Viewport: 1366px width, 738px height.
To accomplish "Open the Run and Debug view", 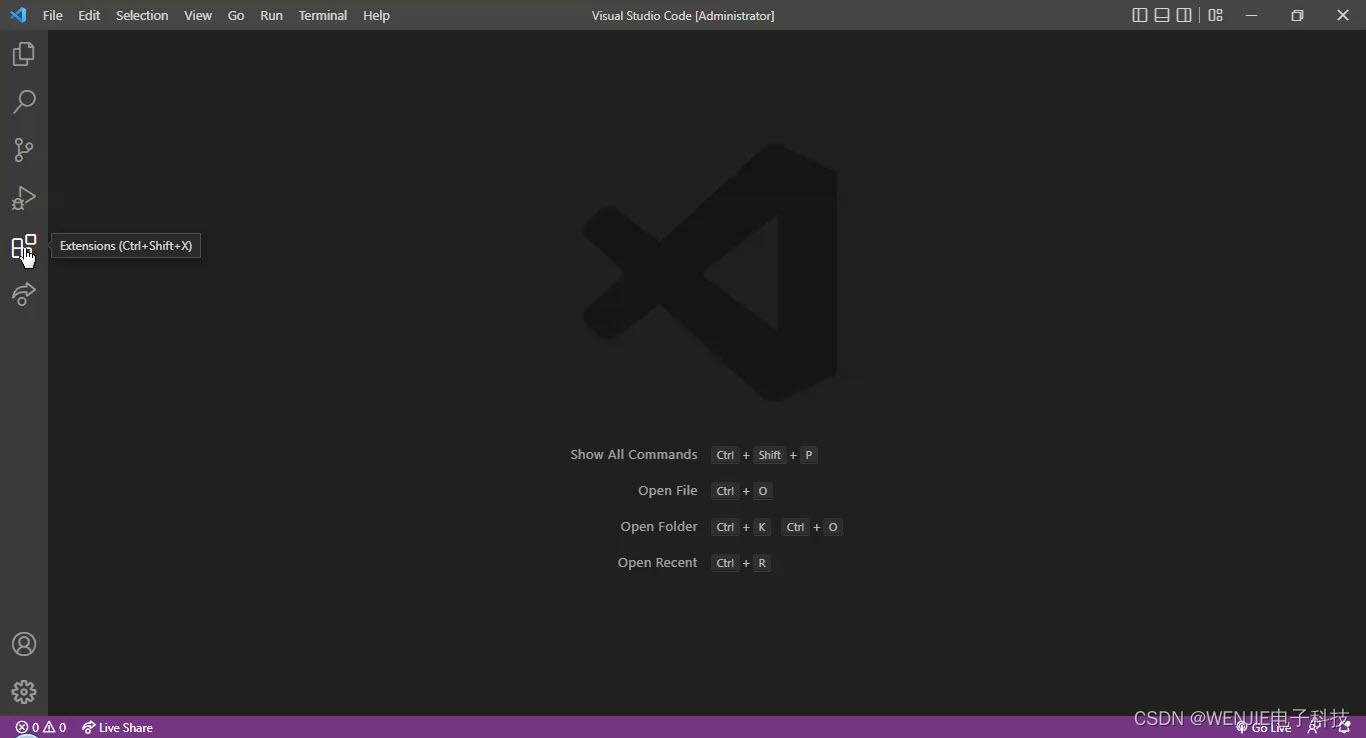I will (24, 198).
